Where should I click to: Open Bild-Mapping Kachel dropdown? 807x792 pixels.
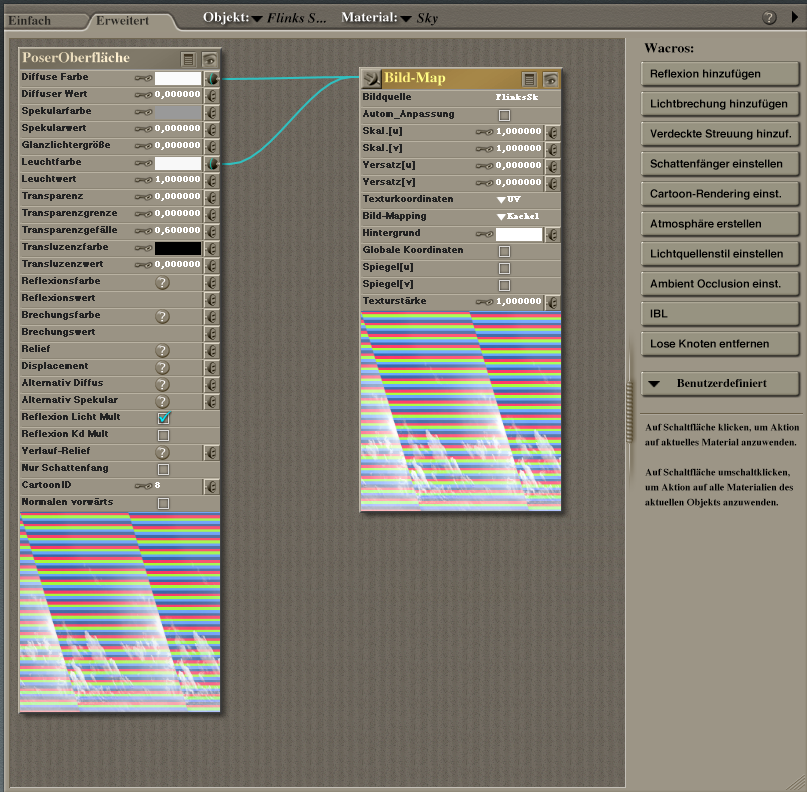click(518, 216)
